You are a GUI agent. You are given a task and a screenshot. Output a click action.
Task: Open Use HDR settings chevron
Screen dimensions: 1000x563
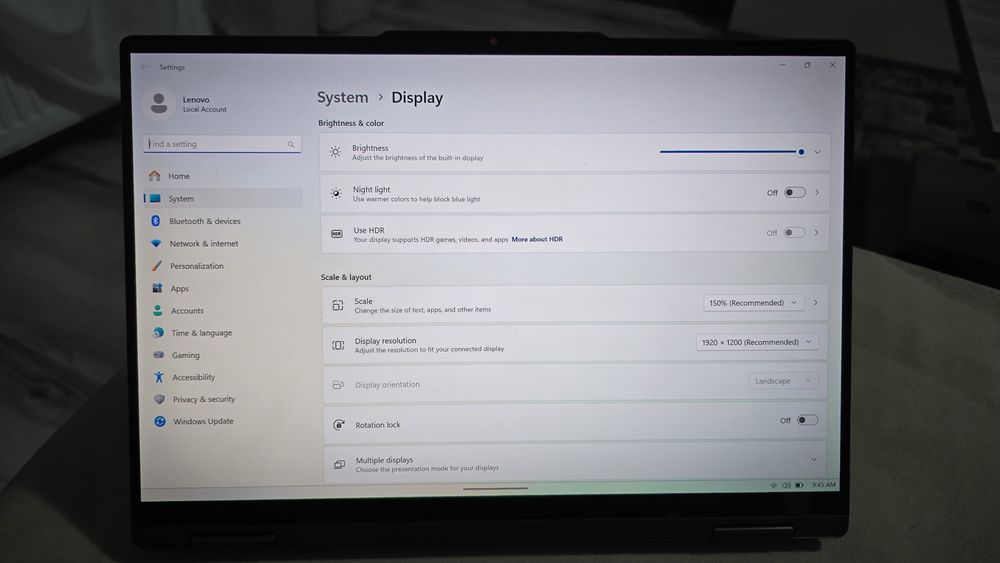(x=816, y=233)
